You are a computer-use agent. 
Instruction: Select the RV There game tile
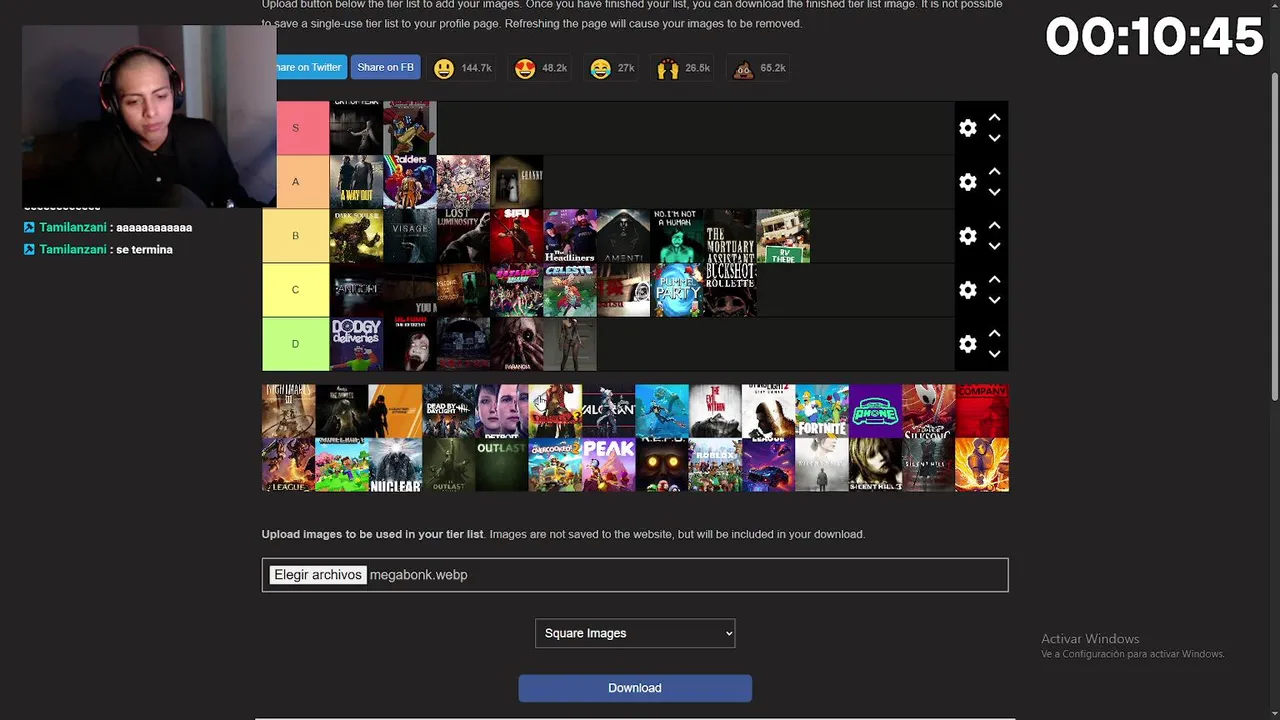coord(783,236)
